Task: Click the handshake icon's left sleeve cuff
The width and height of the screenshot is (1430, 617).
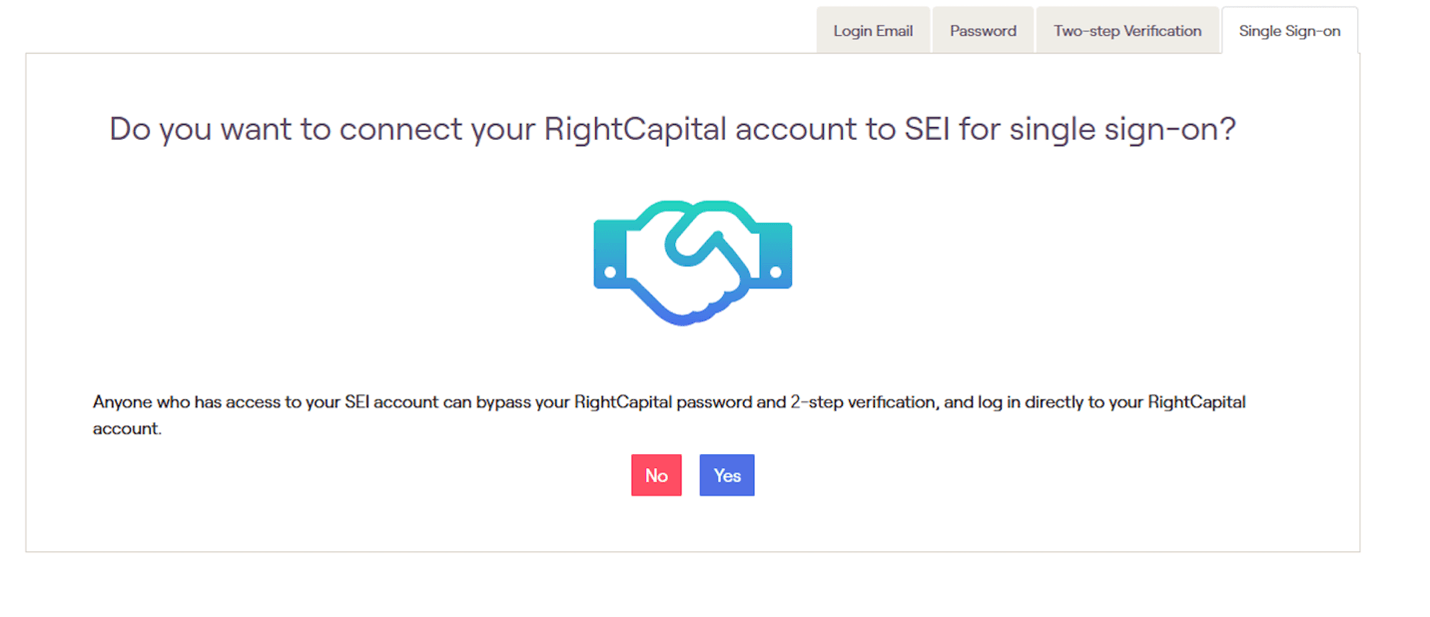Action: click(x=611, y=256)
